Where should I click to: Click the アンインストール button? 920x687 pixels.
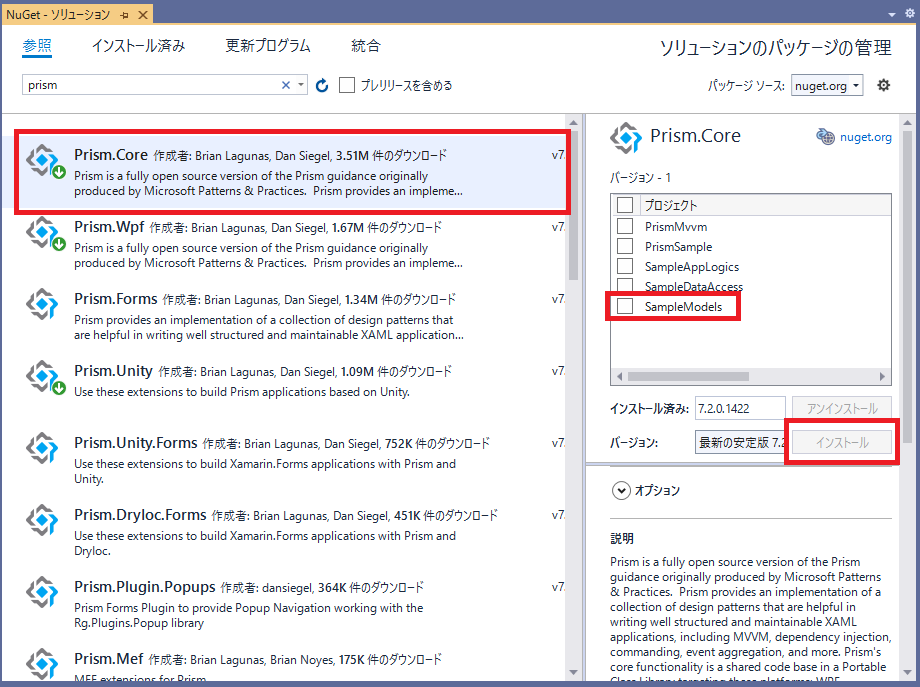click(x=842, y=408)
